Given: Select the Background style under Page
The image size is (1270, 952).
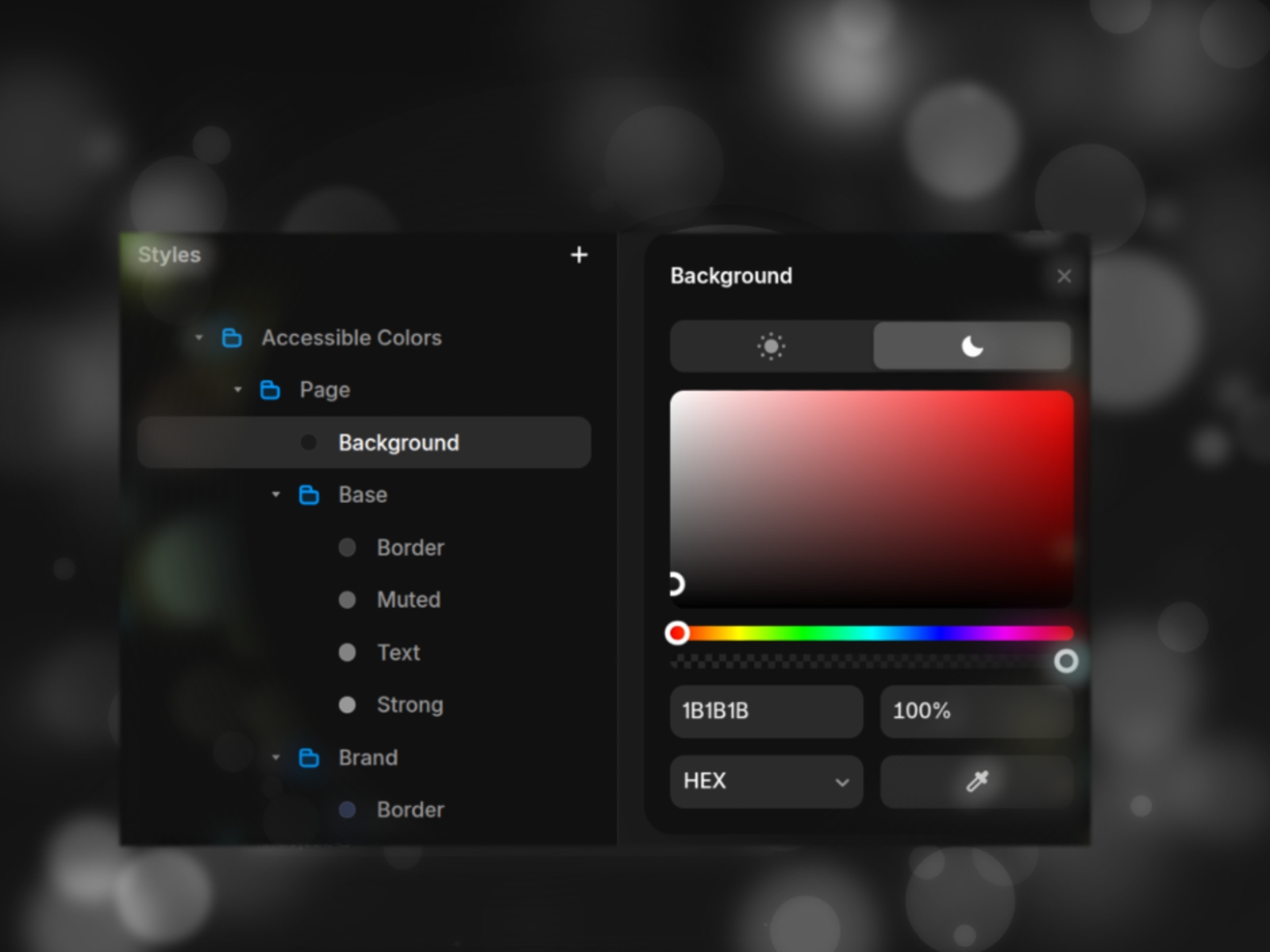Looking at the screenshot, I should click(x=399, y=443).
